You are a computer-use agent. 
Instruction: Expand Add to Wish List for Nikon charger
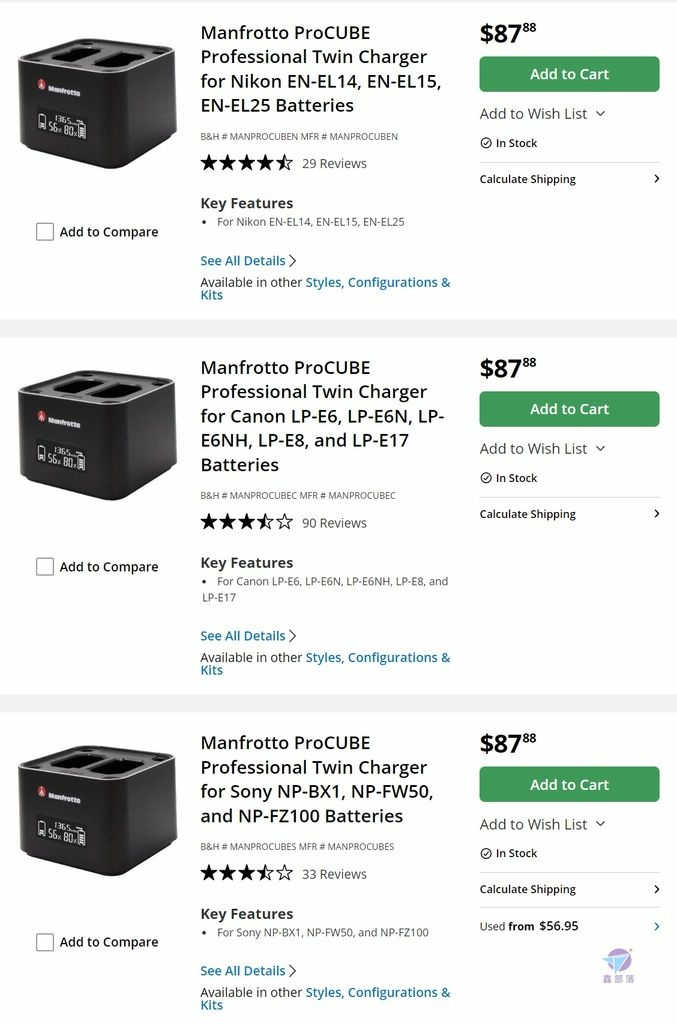tap(543, 114)
